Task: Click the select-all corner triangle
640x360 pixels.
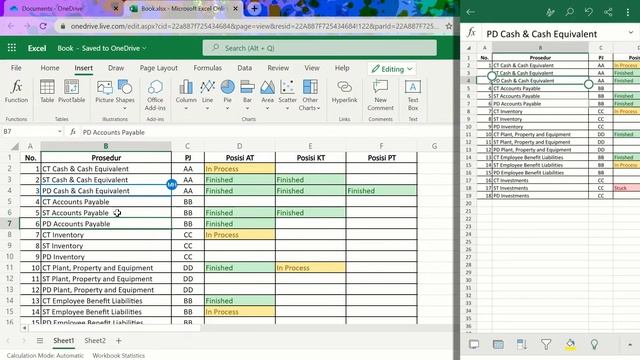Action: tap(15, 146)
